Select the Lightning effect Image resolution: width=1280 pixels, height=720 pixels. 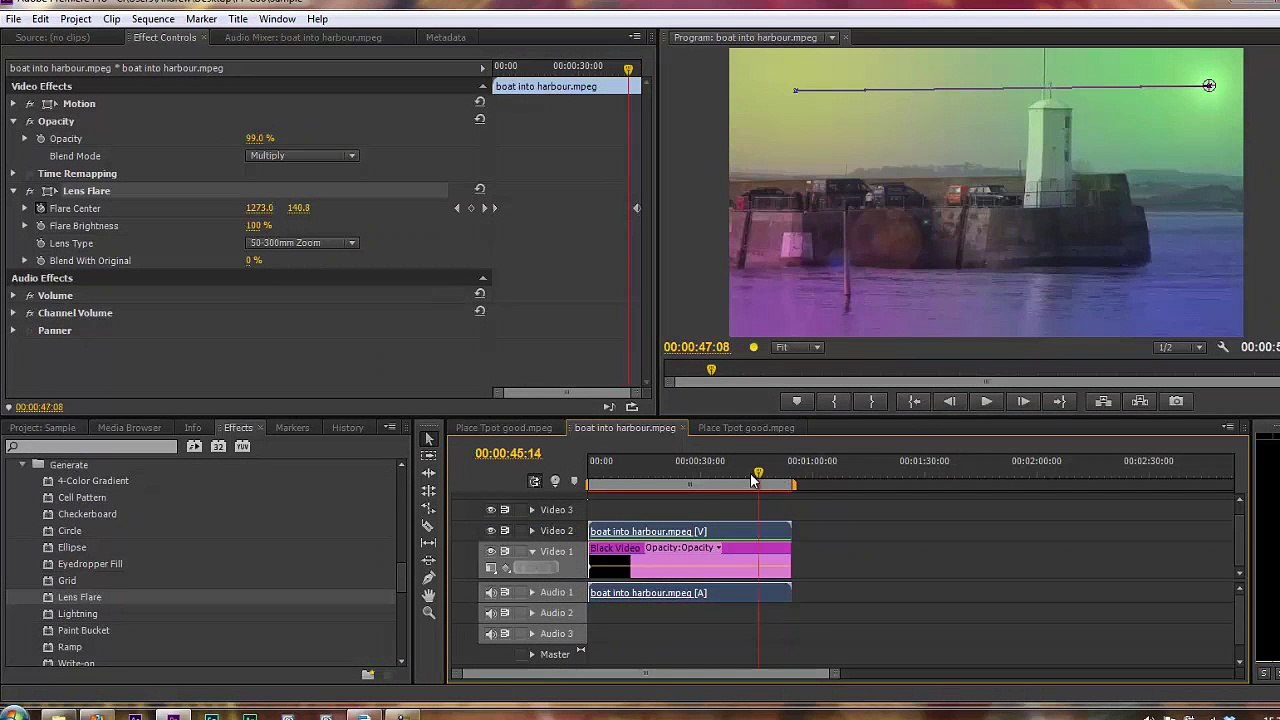(x=77, y=614)
